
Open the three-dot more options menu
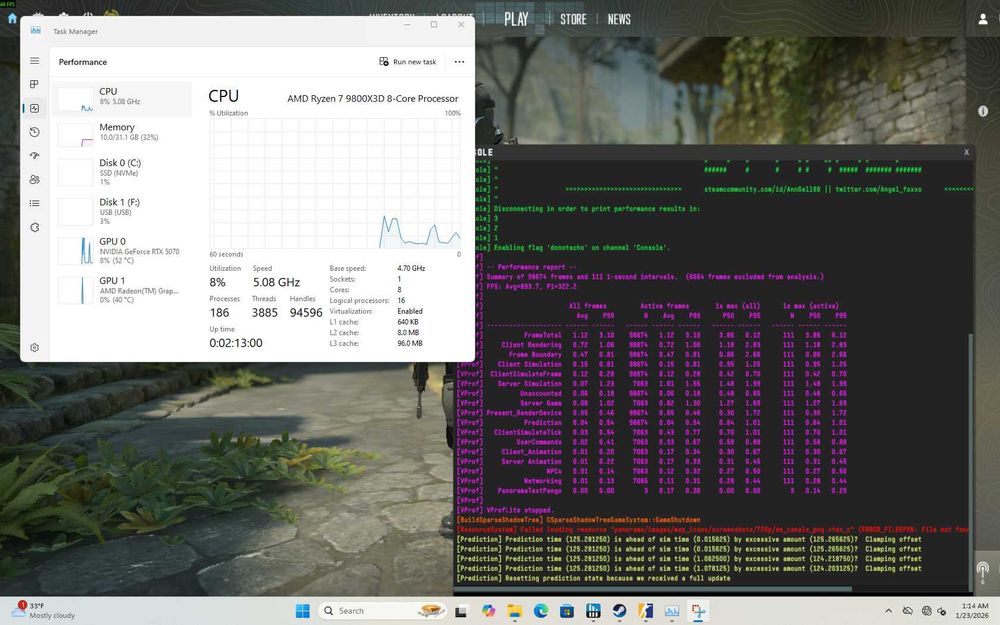pos(459,62)
